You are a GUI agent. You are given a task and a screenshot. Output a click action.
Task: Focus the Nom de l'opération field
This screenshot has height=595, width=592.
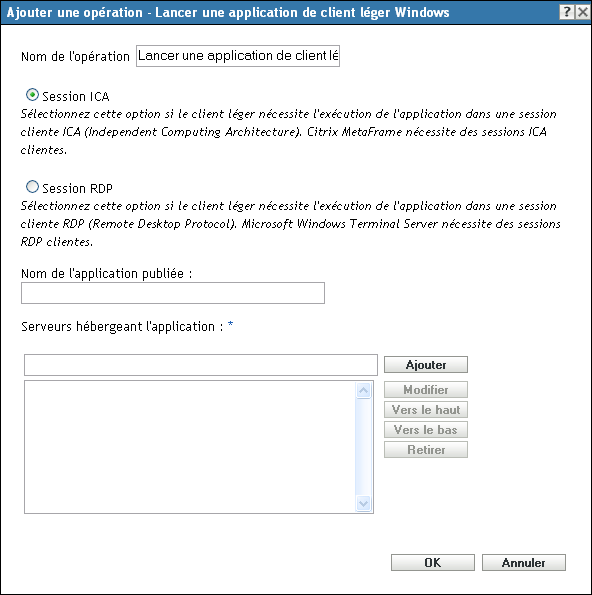238,56
